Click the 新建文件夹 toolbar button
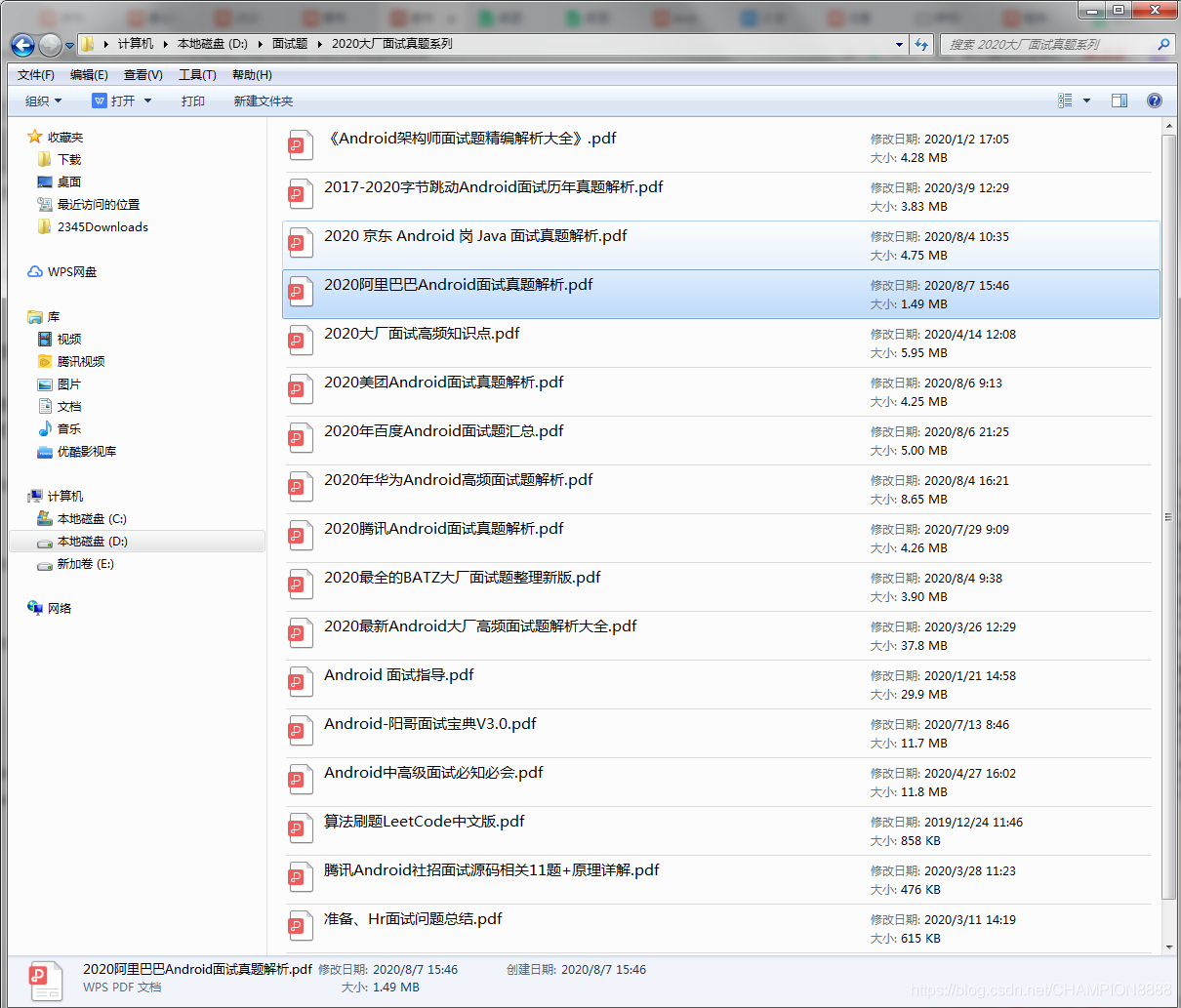The width and height of the screenshot is (1181, 1008). point(264,101)
